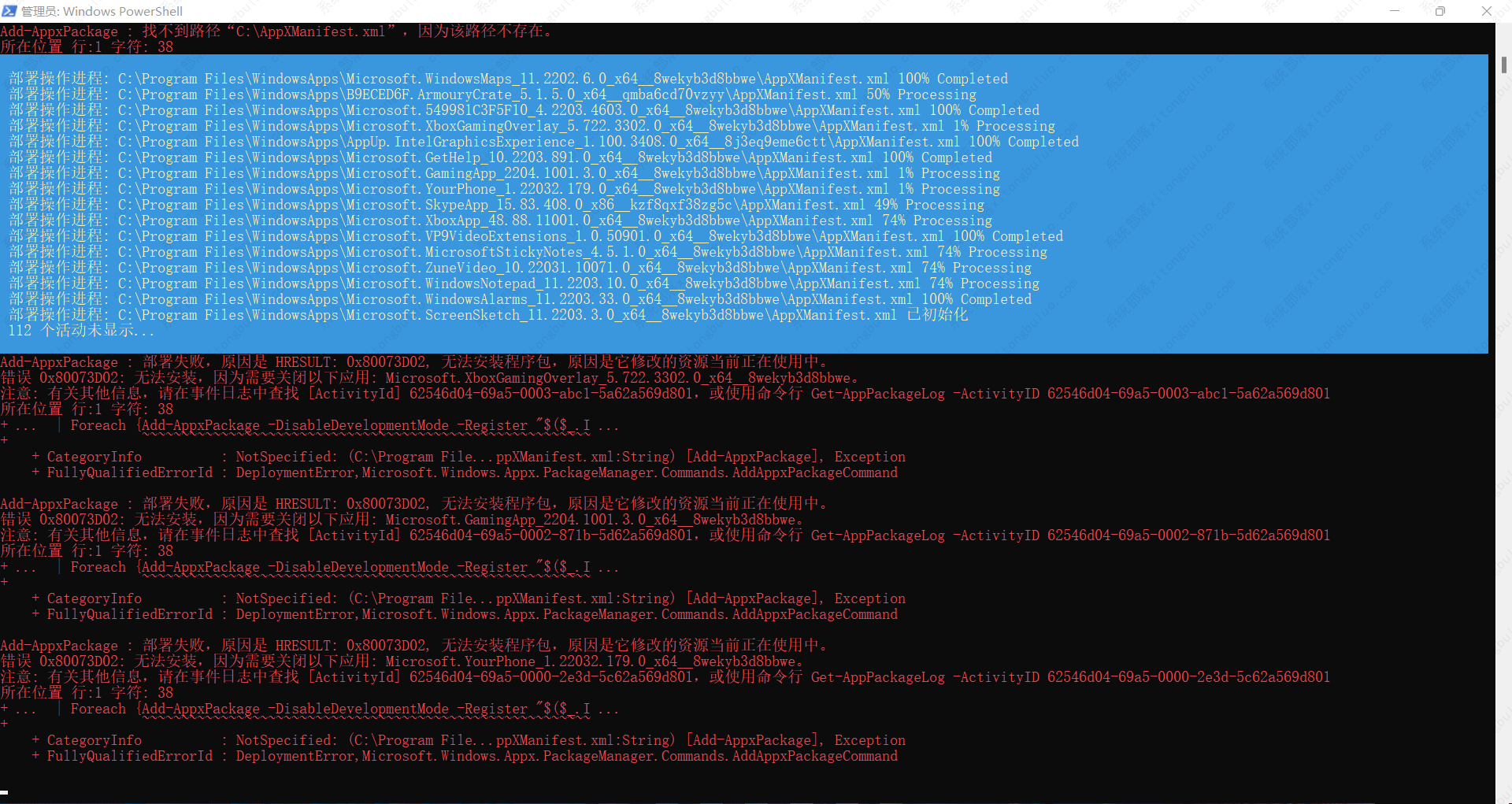
Task: Click the PowerShell icon in title bar
Action: [x=9, y=11]
